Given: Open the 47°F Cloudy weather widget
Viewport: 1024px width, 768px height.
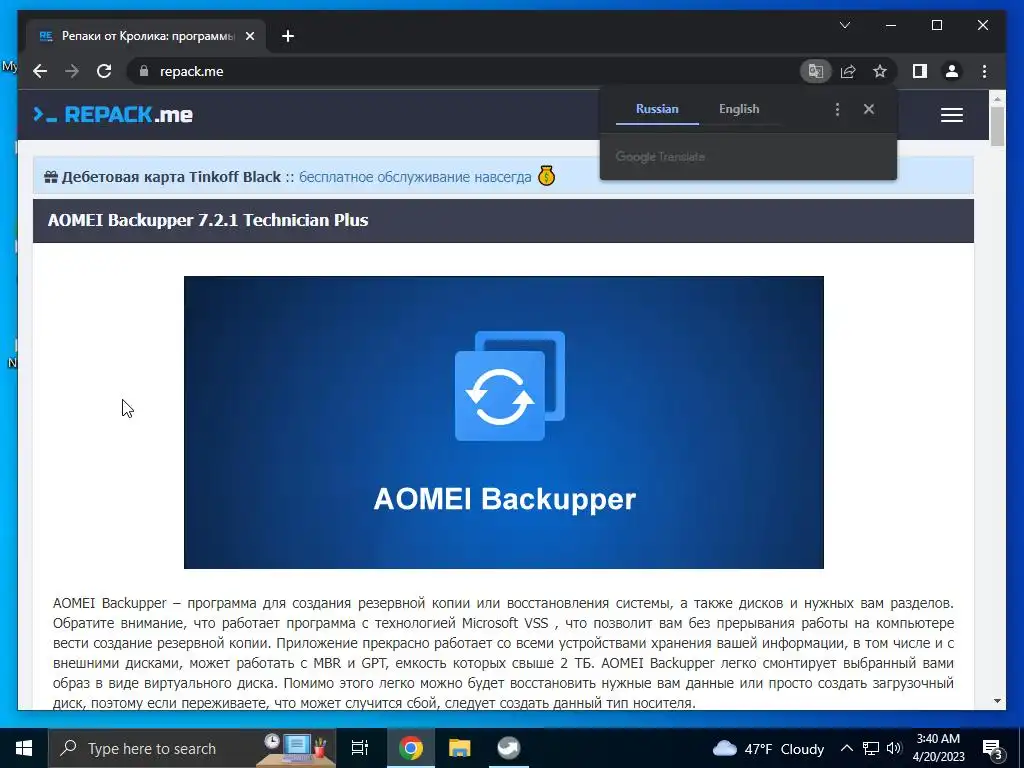Looking at the screenshot, I should (768, 748).
